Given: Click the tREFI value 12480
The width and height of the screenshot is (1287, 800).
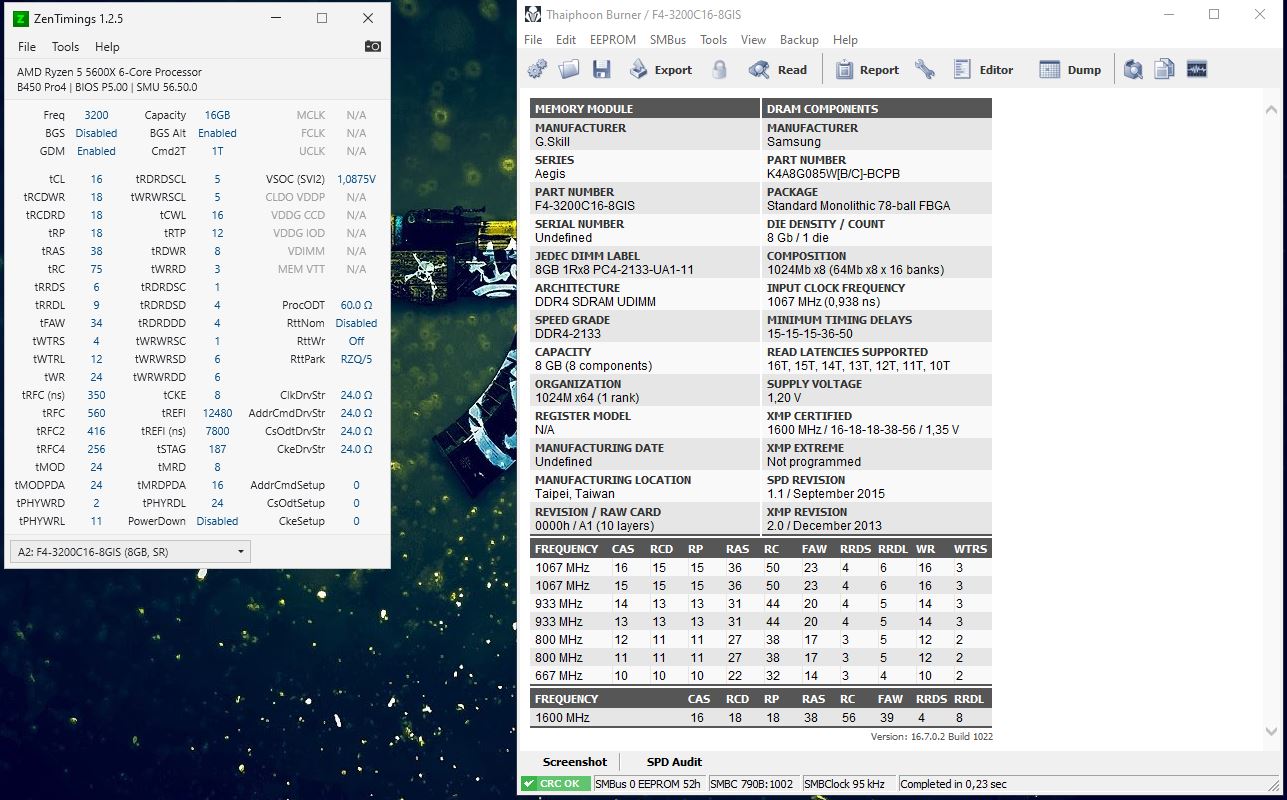Looking at the screenshot, I should (217, 413).
